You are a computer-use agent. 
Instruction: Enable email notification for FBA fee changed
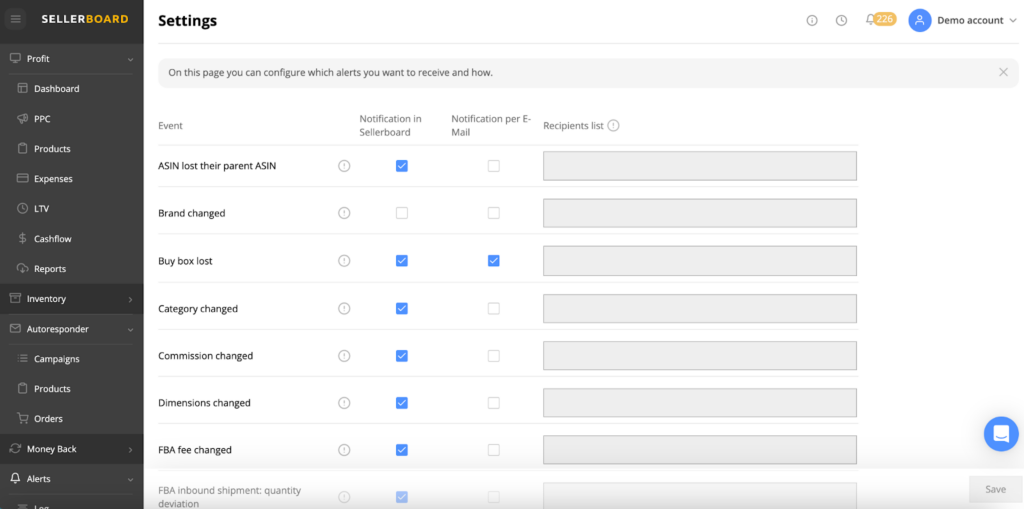pyautogui.click(x=494, y=450)
